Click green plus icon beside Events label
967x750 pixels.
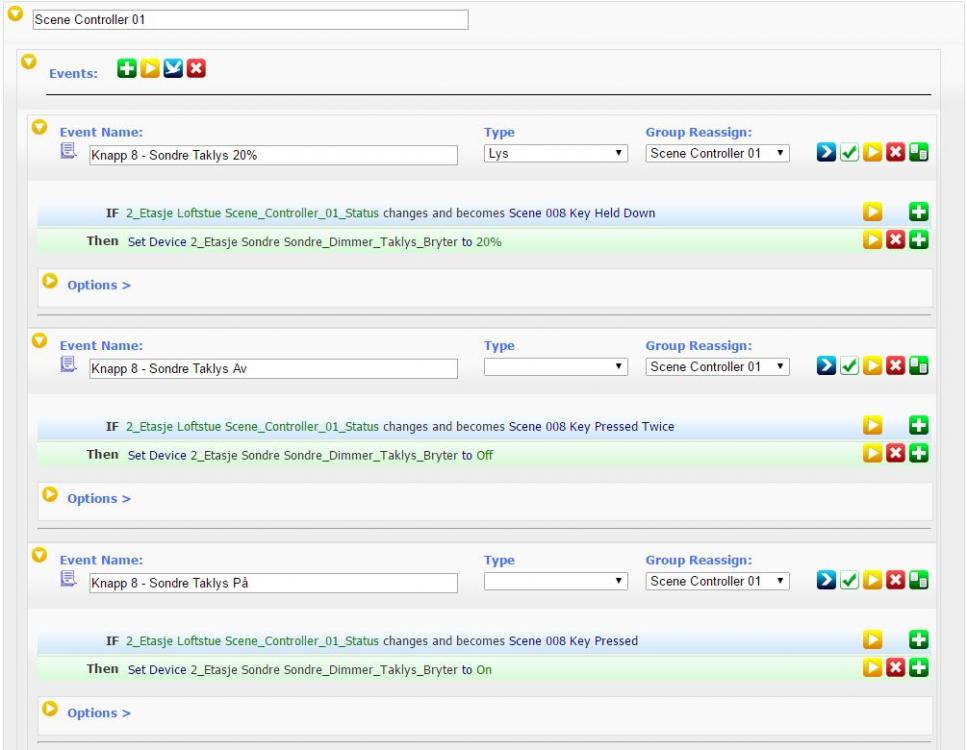click(128, 70)
